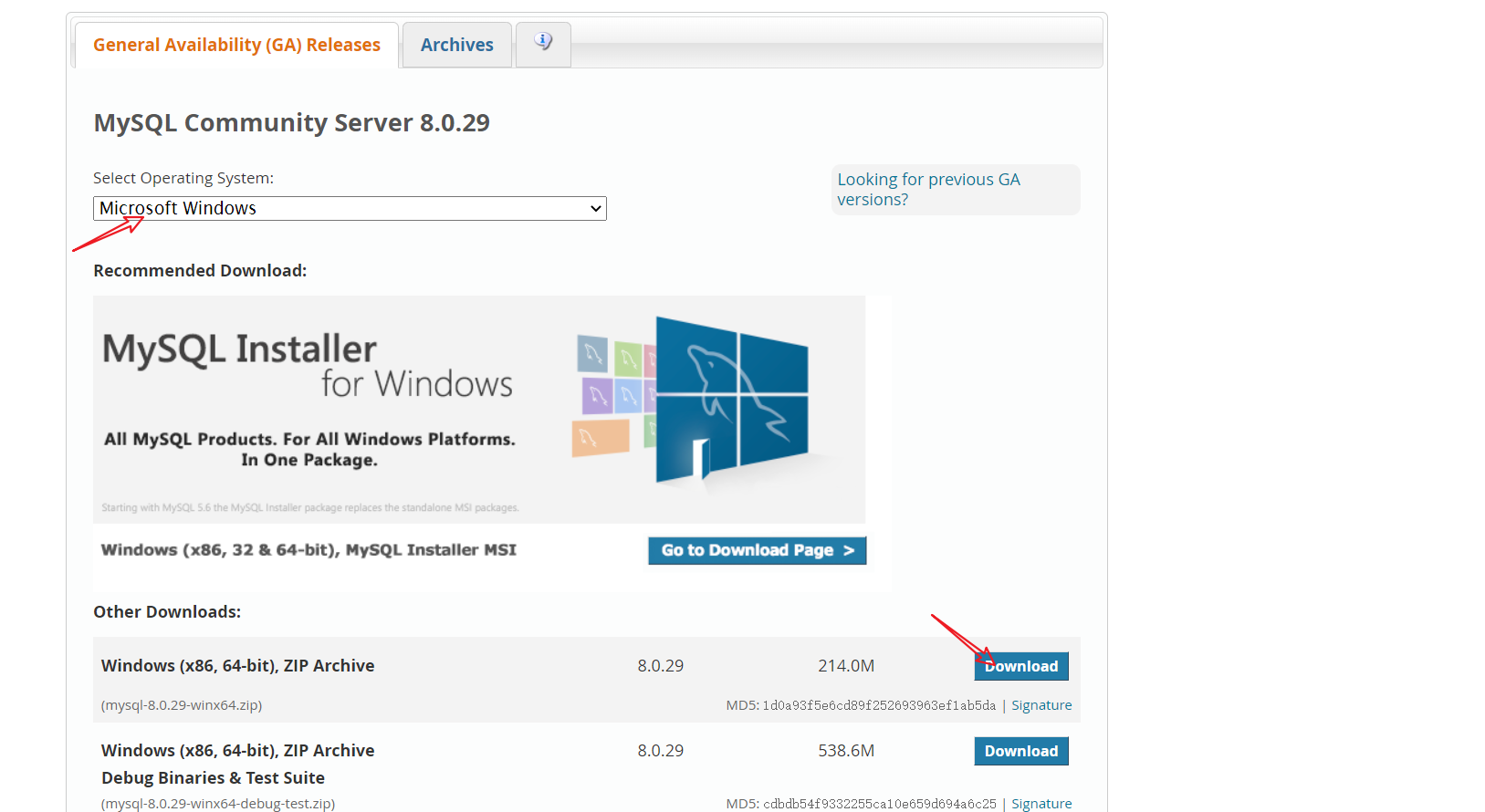Screen dimensions: 1485x812
Task: Click Go to Download Page button
Action: (758, 550)
